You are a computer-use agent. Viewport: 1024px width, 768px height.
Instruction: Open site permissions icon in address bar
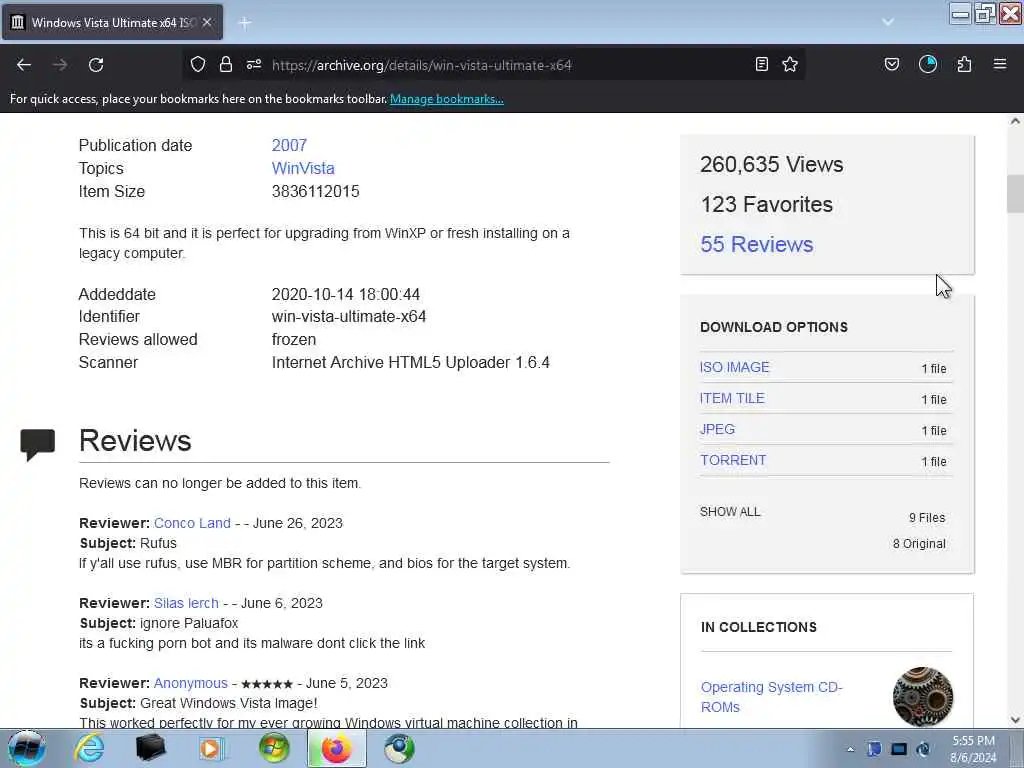click(254, 64)
